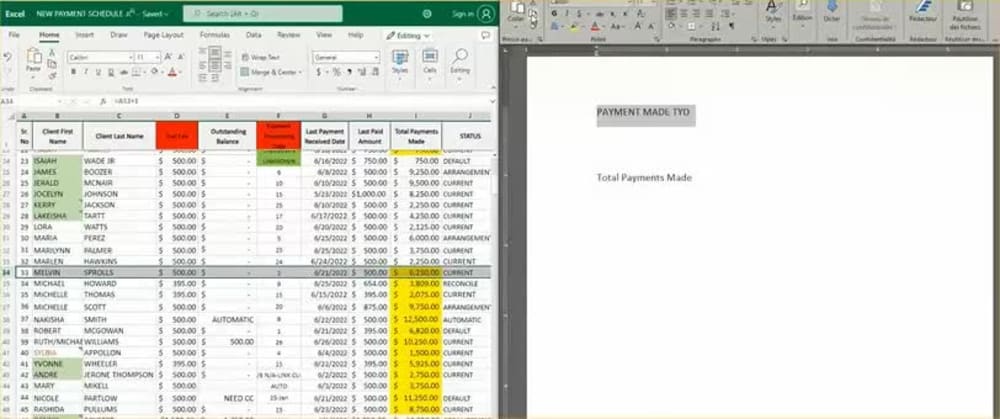Open the Excel Styles menu
Screen dimensions: 1000x419
pyautogui.click(x=400, y=62)
